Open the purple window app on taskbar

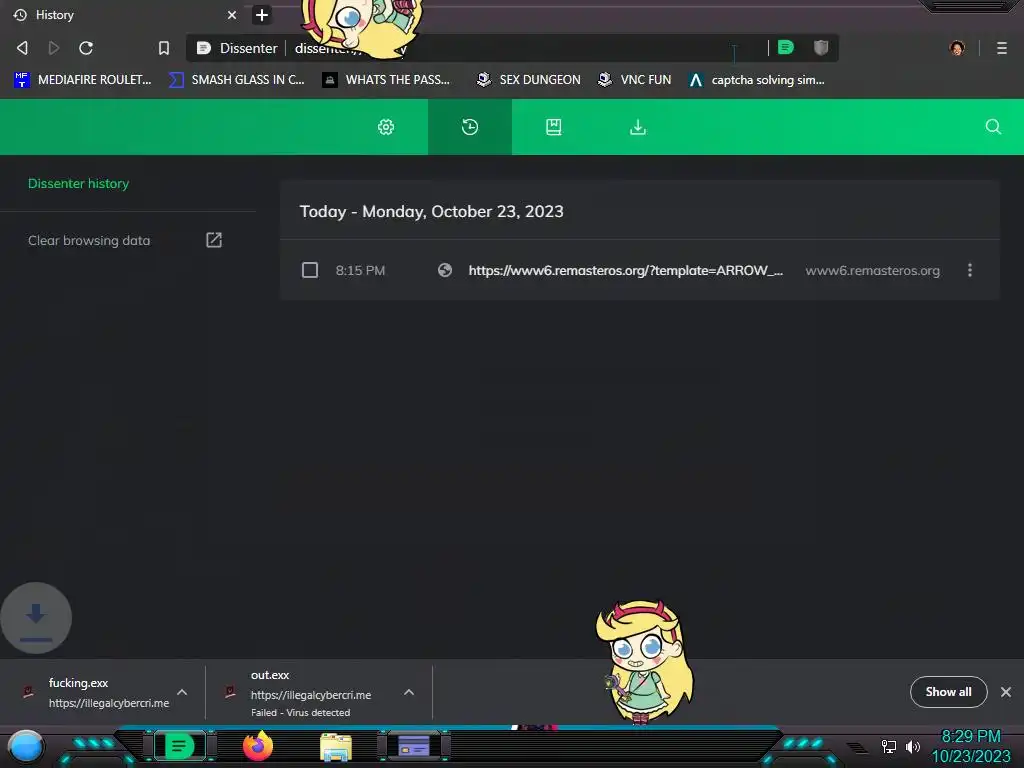tap(413, 746)
